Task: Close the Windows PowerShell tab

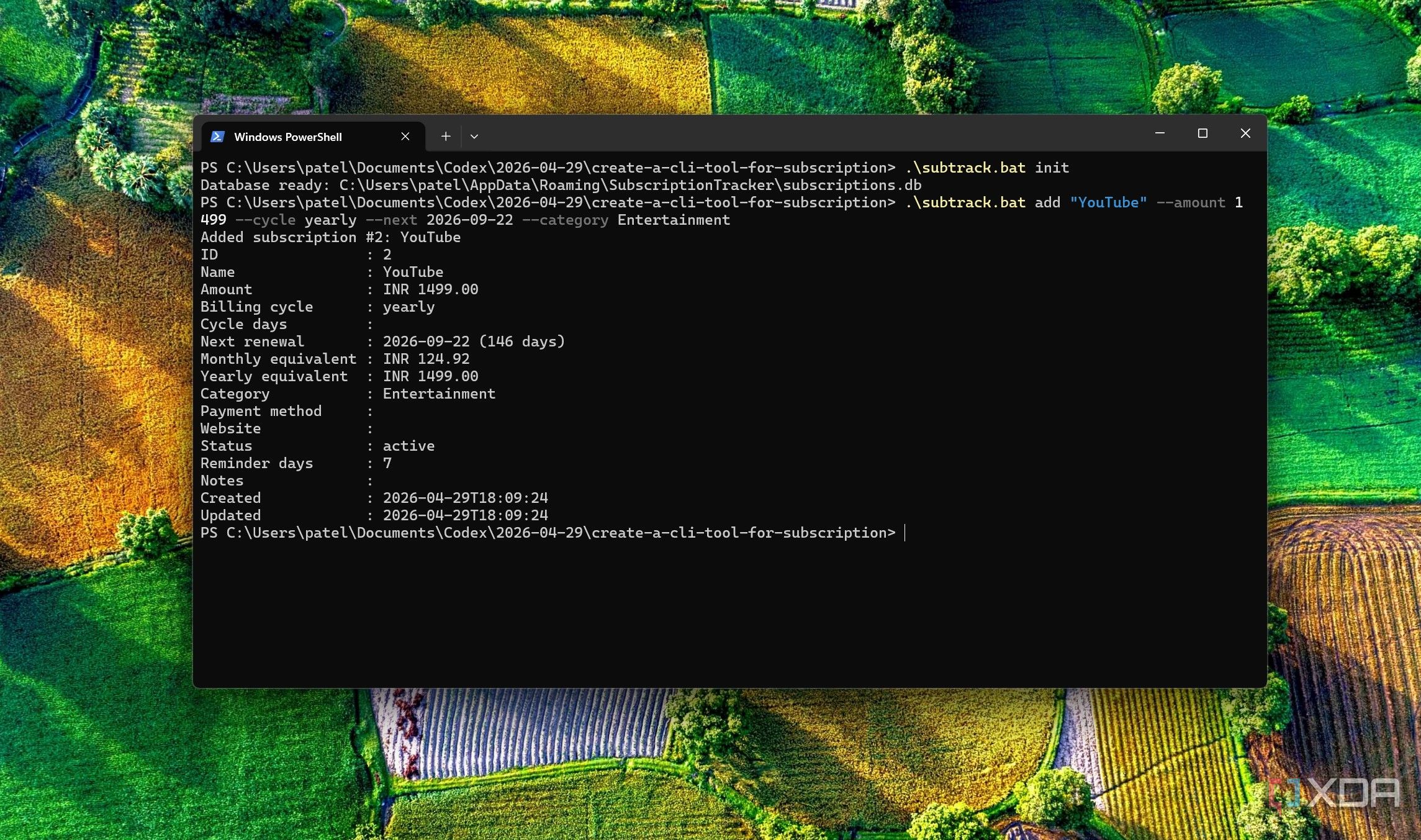Action: [x=405, y=137]
